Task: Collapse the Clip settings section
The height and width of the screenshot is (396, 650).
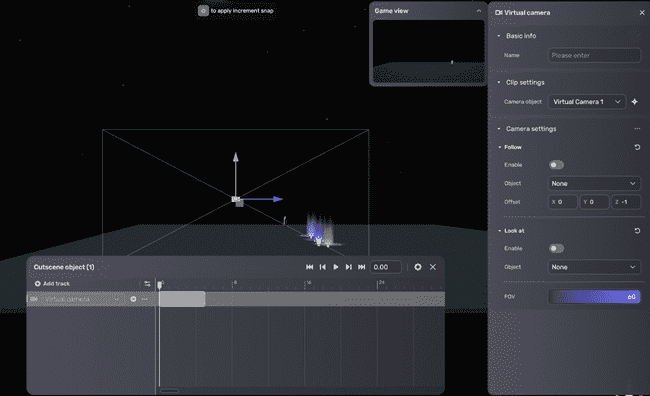Action: tap(499, 82)
